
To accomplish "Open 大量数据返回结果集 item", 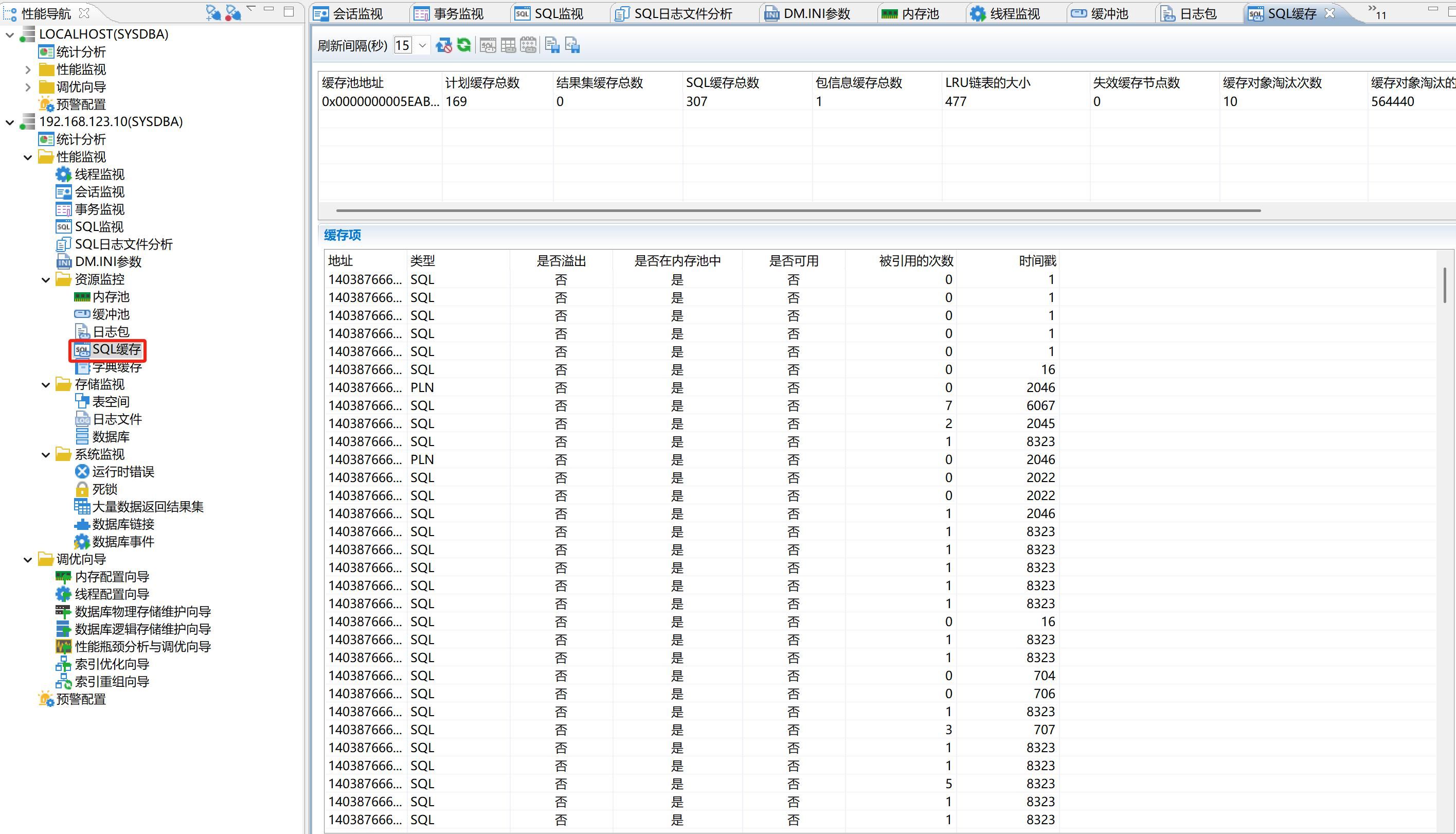I will point(139,506).
